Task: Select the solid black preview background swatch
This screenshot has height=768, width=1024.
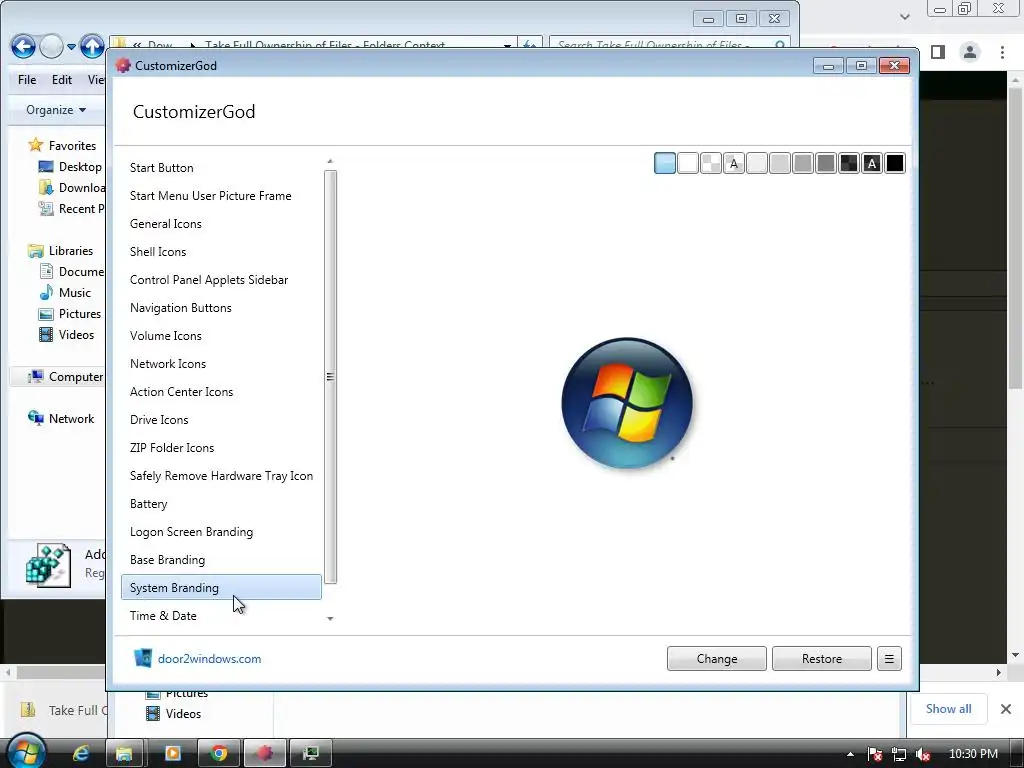Action: click(895, 163)
